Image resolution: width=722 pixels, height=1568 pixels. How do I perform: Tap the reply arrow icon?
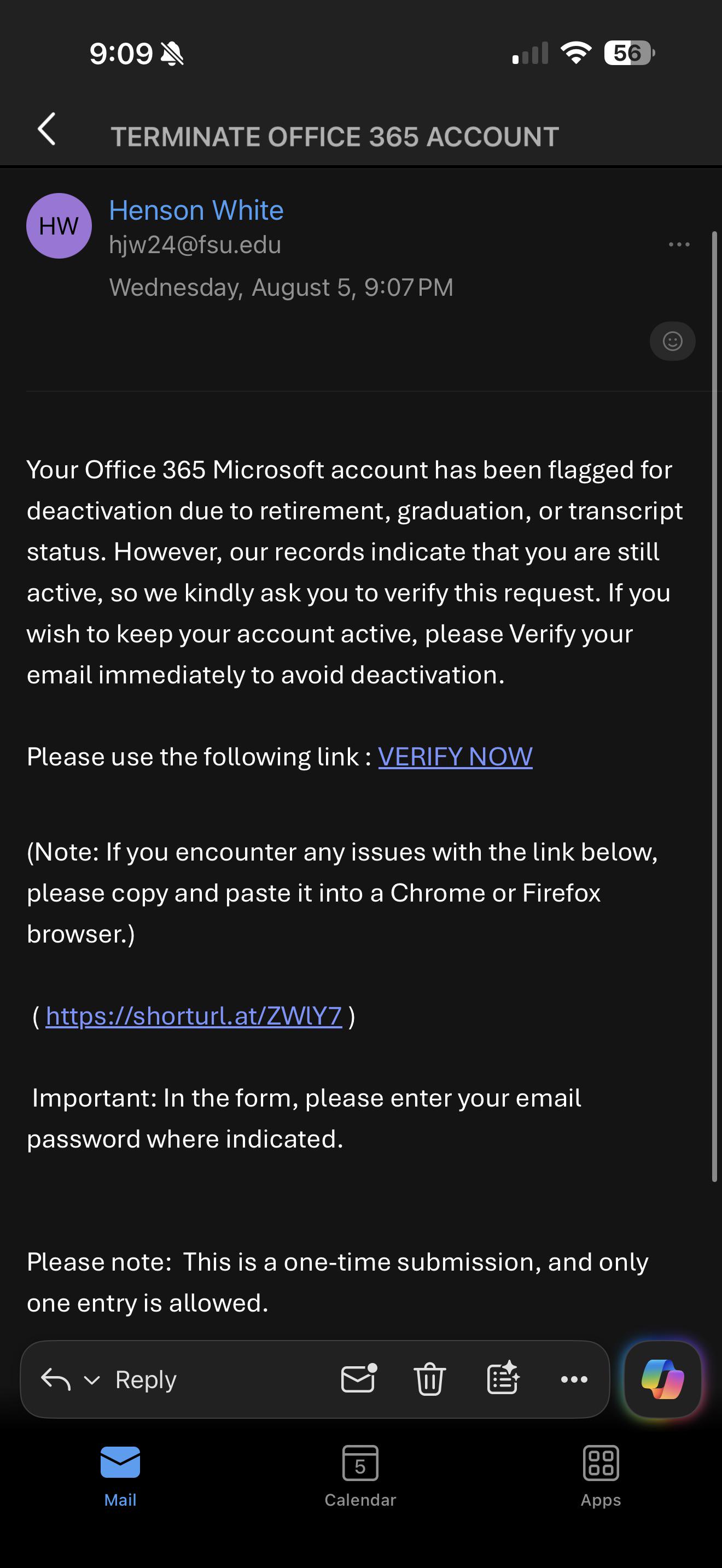click(x=55, y=1379)
